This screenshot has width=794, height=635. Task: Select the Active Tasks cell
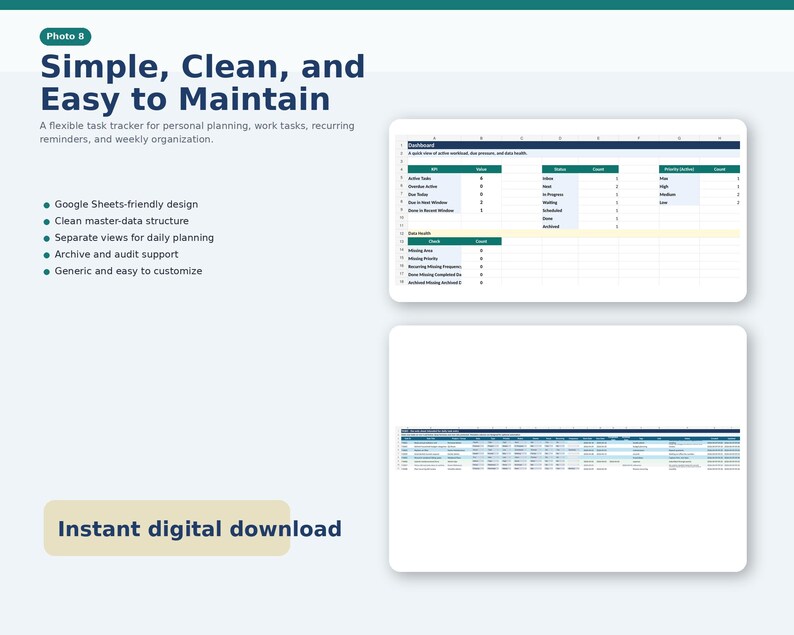pos(434,178)
